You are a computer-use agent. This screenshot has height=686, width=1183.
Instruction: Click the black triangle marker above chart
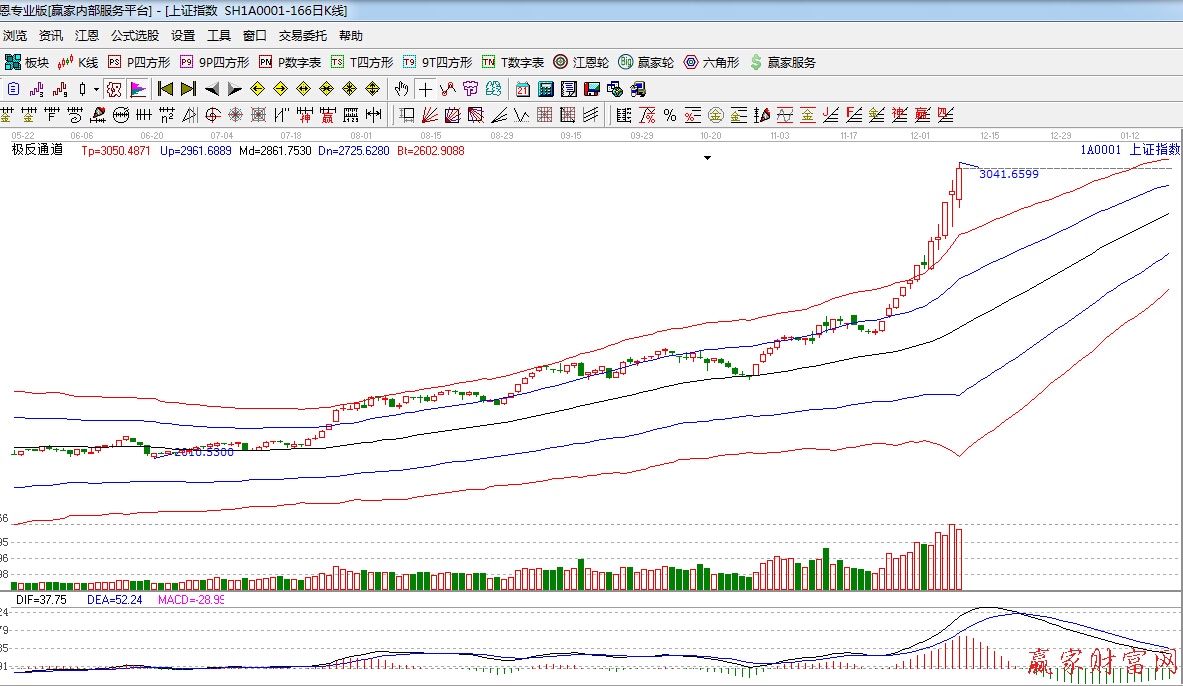(x=708, y=158)
